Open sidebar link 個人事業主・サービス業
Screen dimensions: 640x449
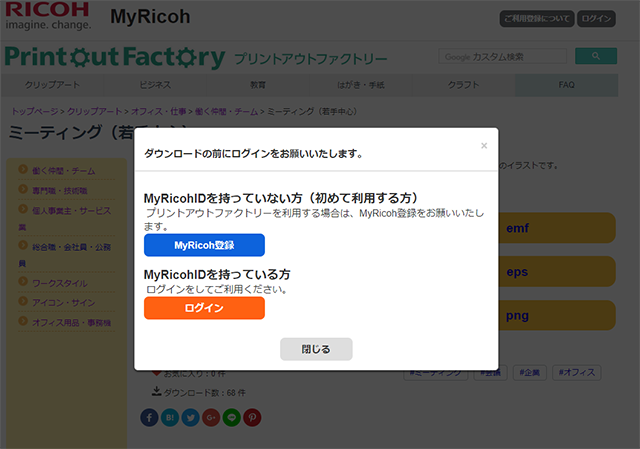click(x=64, y=218)
